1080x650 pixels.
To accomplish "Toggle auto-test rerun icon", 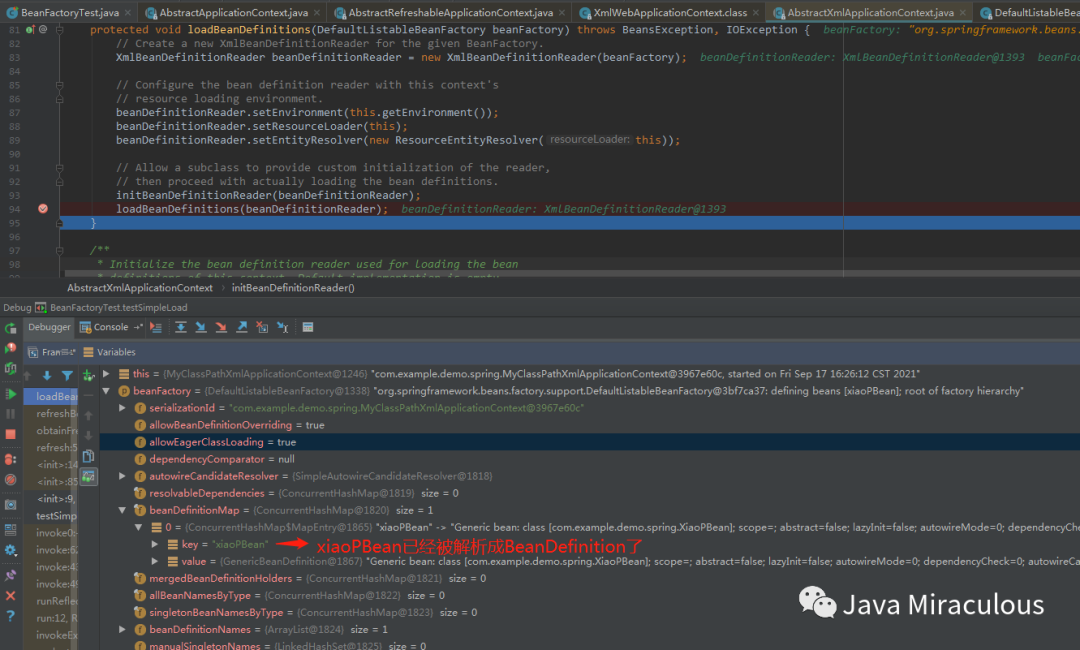I will coord(10,368).
